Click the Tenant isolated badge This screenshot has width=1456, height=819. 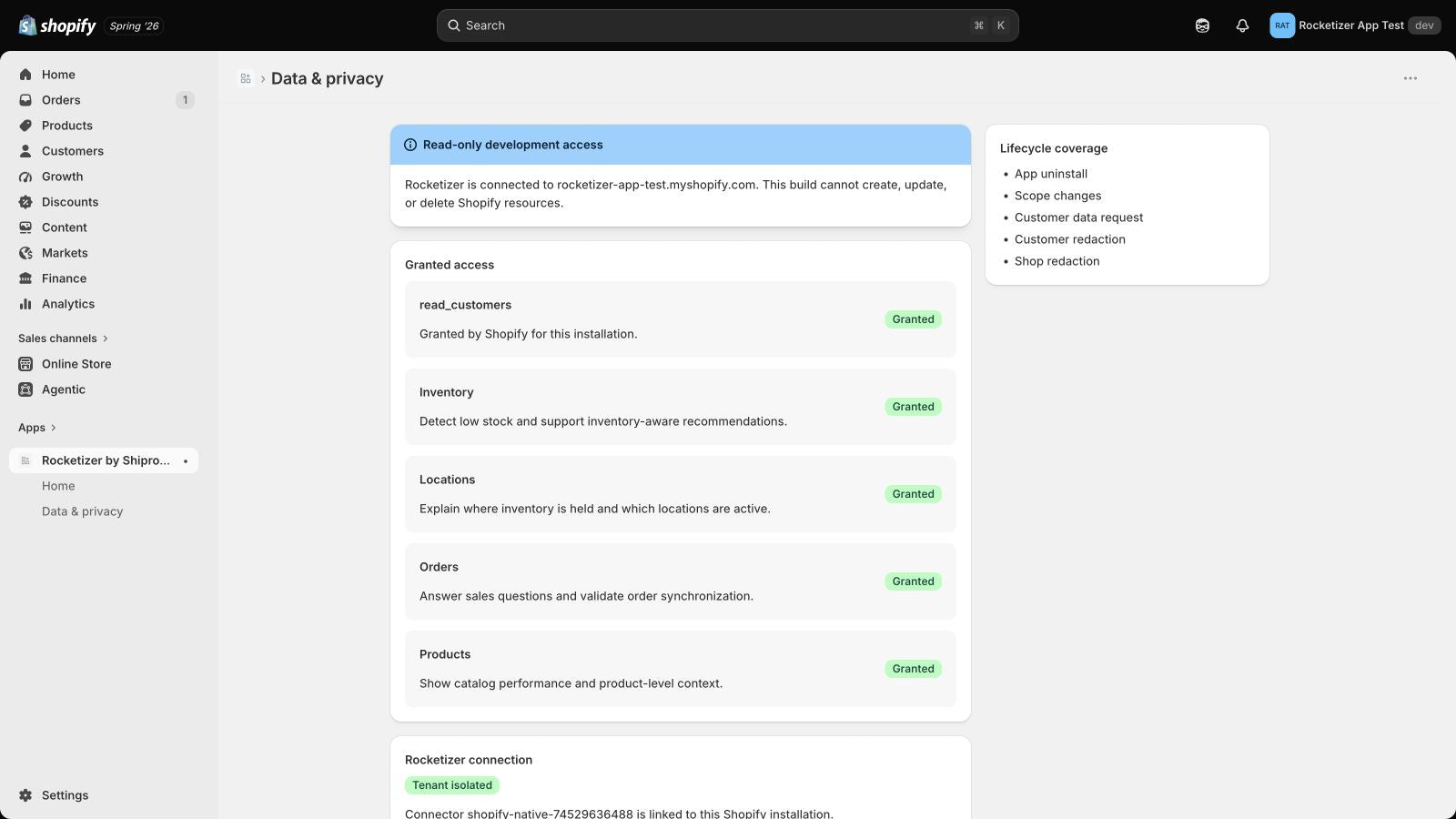pyautogui.click(x=452, y=785)
